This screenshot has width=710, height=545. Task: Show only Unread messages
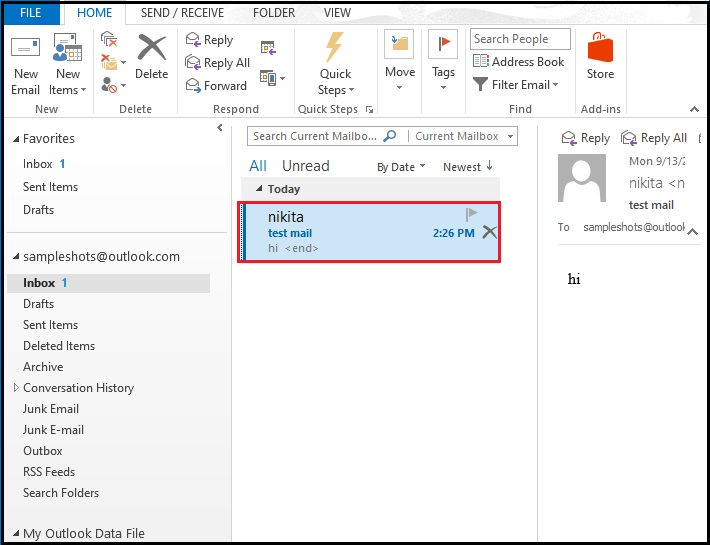(305, 166)
